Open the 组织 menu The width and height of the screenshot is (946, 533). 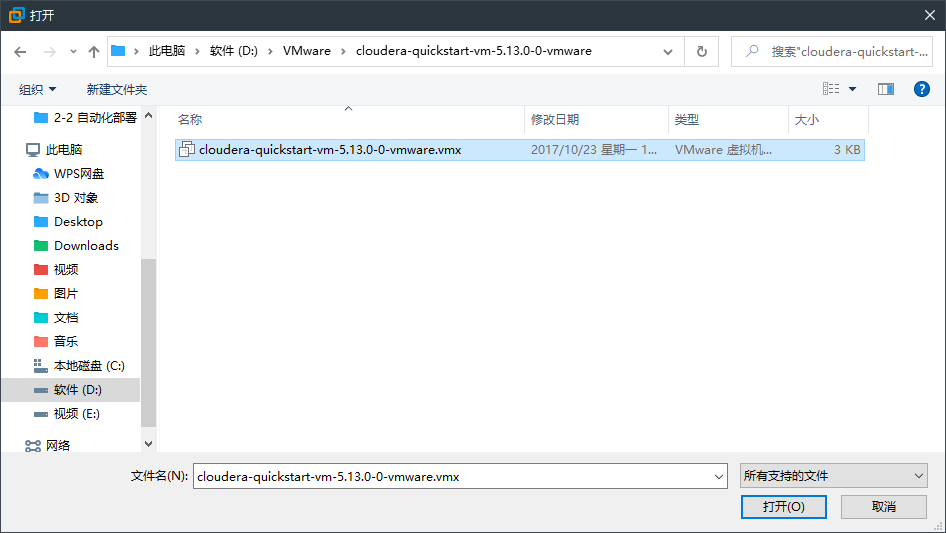(x=37, y=89)
